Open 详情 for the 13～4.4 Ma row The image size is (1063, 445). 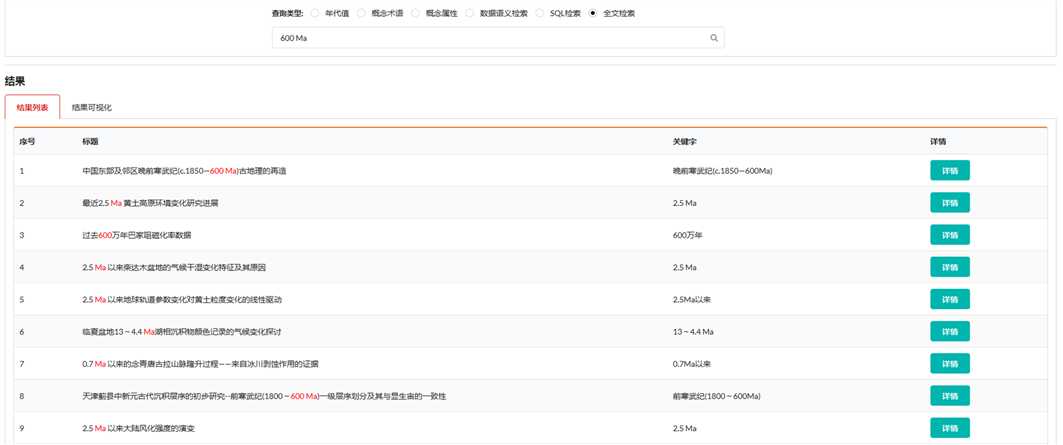(x=950, y=332)
